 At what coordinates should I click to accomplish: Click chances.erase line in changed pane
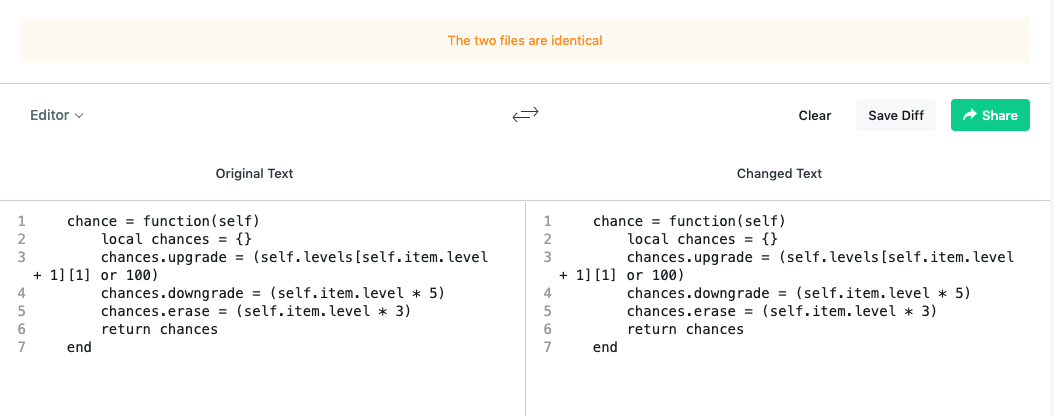tap(782, 312)
